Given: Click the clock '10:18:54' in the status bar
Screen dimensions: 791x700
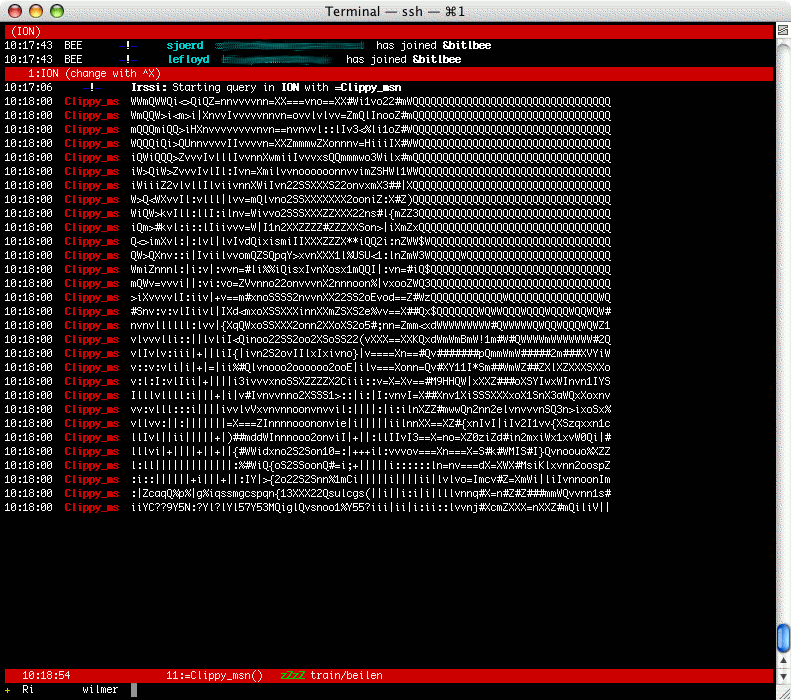Looking at the screenshot, I should tap(46, 675).
